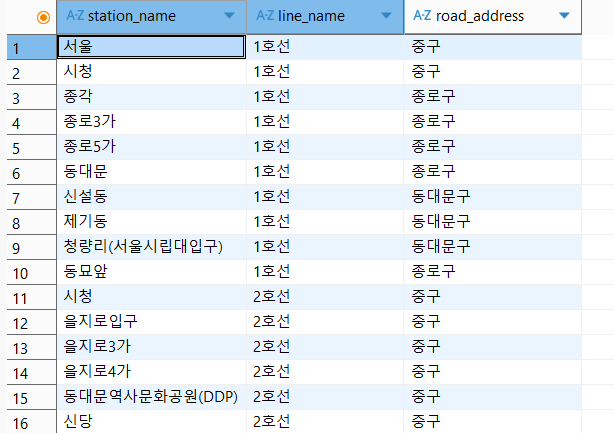Image resolution: width=614 pixels, height=433 pixels.
Task: Click the '2호선' cell in row 16
Action: click(325, 422)
